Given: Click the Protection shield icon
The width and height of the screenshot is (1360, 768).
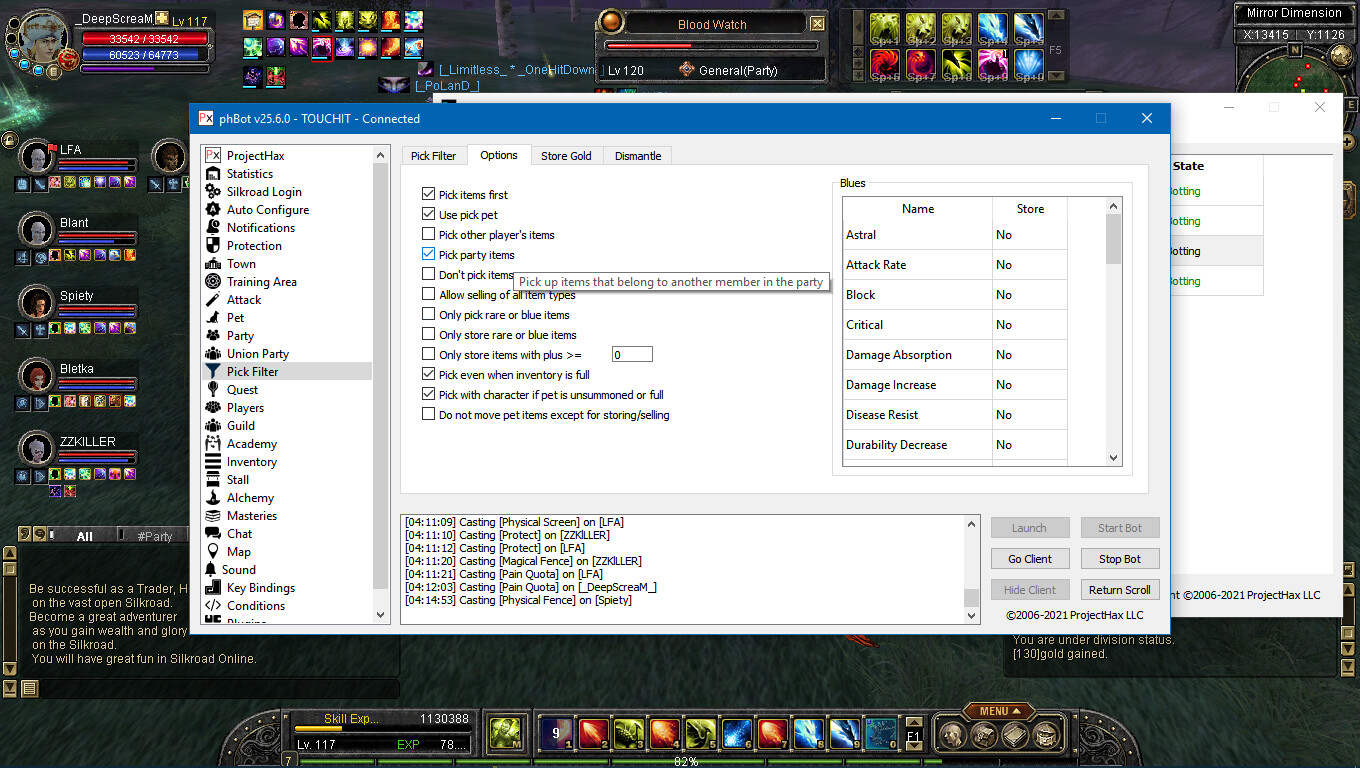Looking at the screenshot, I should tap(212, 246).
